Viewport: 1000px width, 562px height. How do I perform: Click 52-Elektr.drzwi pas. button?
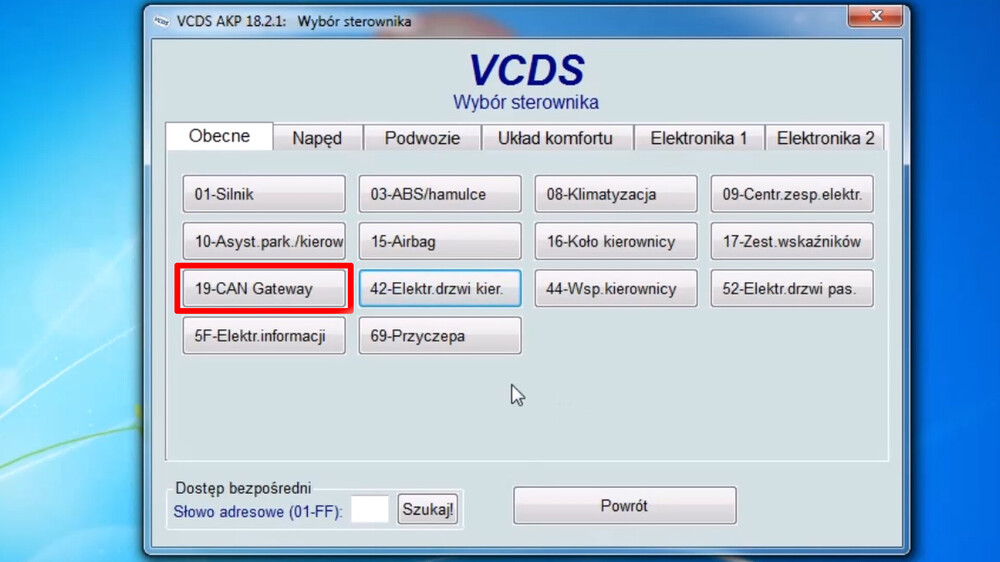pyautogui.click(x=791, y=289)
